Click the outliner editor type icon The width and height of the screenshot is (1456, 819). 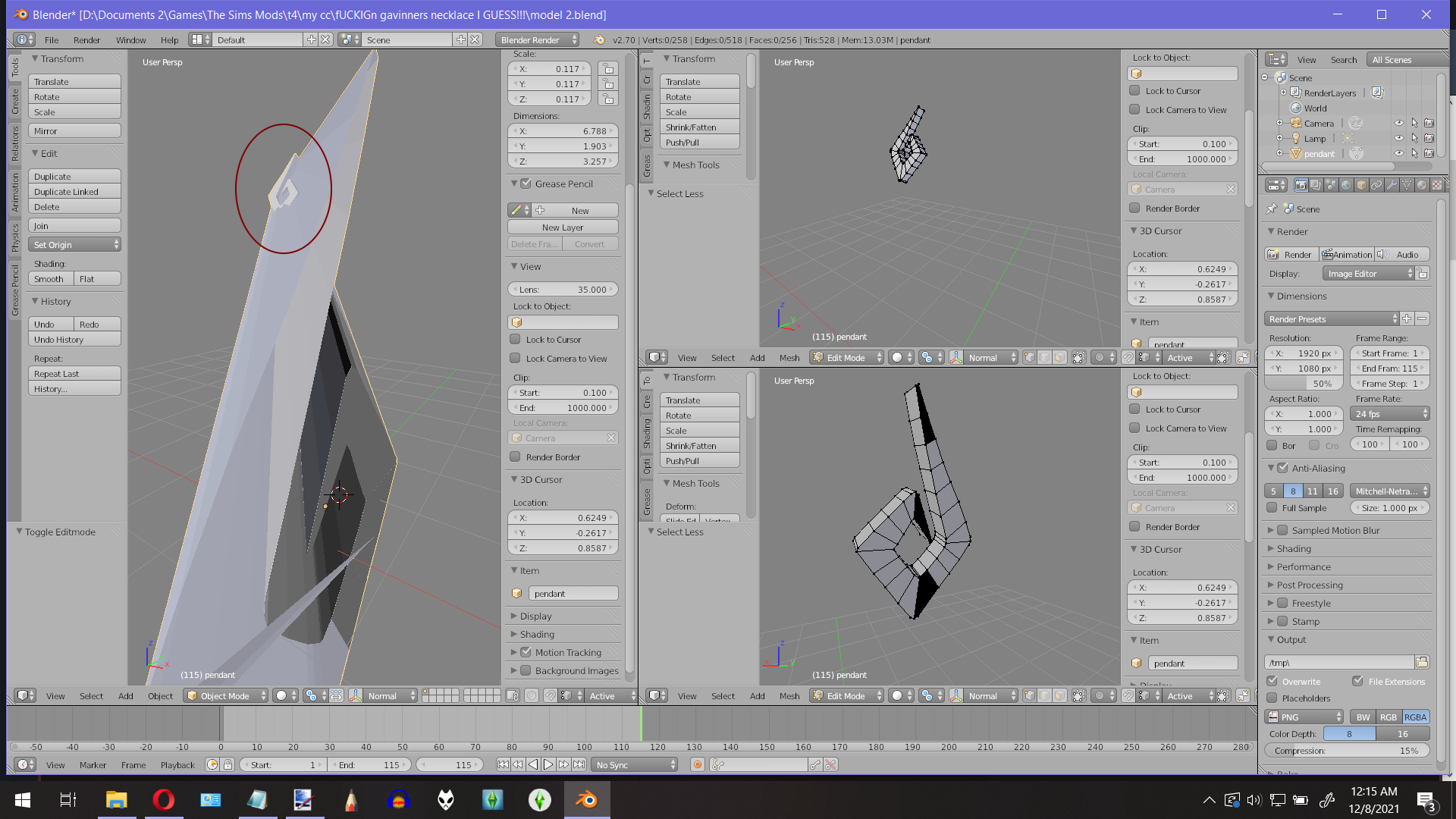click(x=1276, y=60)
